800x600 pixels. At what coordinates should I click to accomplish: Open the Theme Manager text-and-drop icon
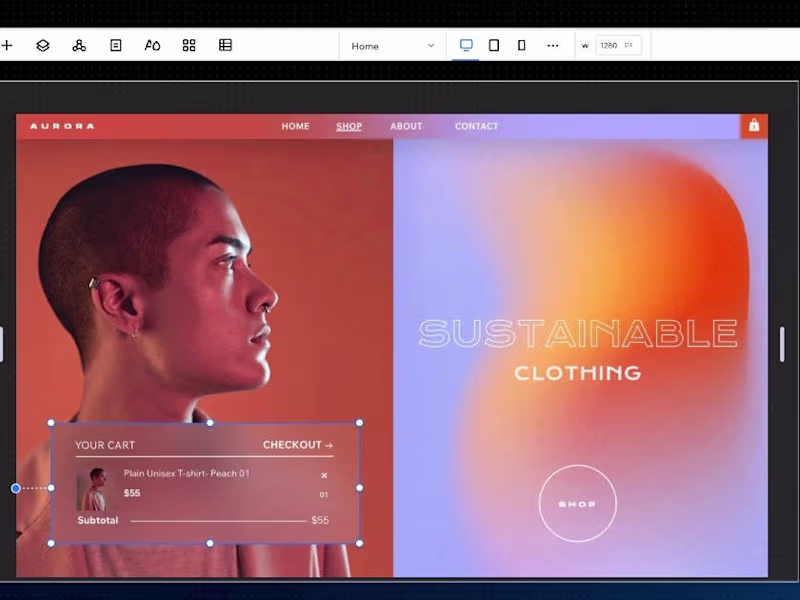coord(152,45)
